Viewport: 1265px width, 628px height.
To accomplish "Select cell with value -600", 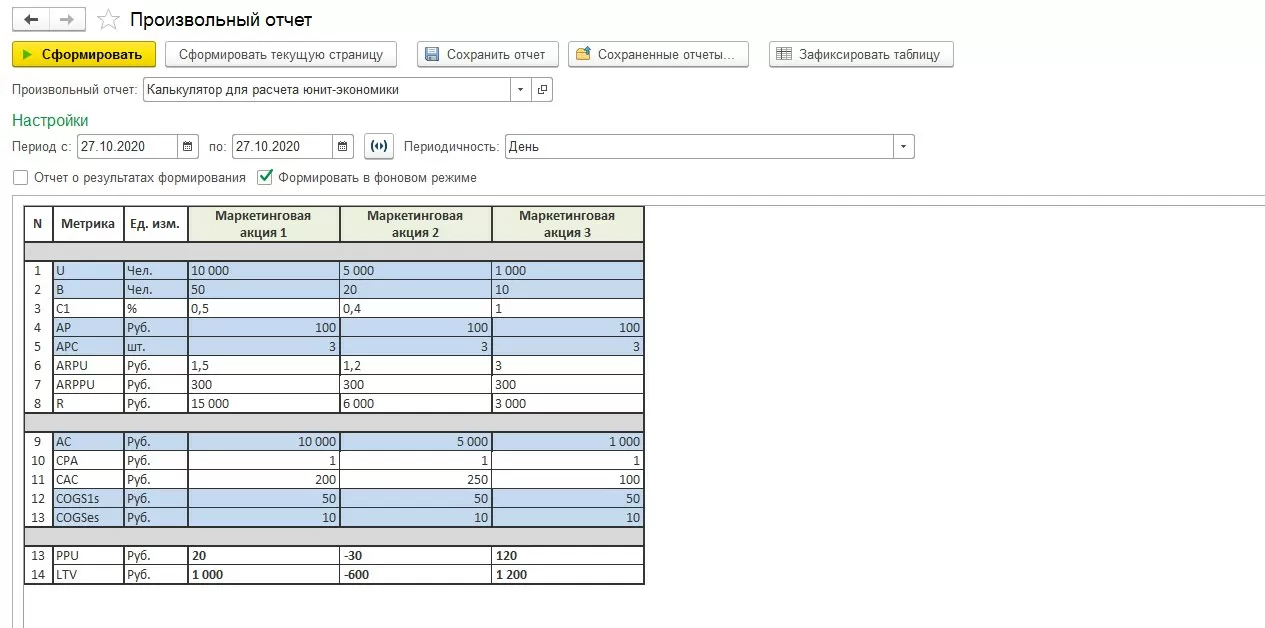I will [x=415, y=575].
